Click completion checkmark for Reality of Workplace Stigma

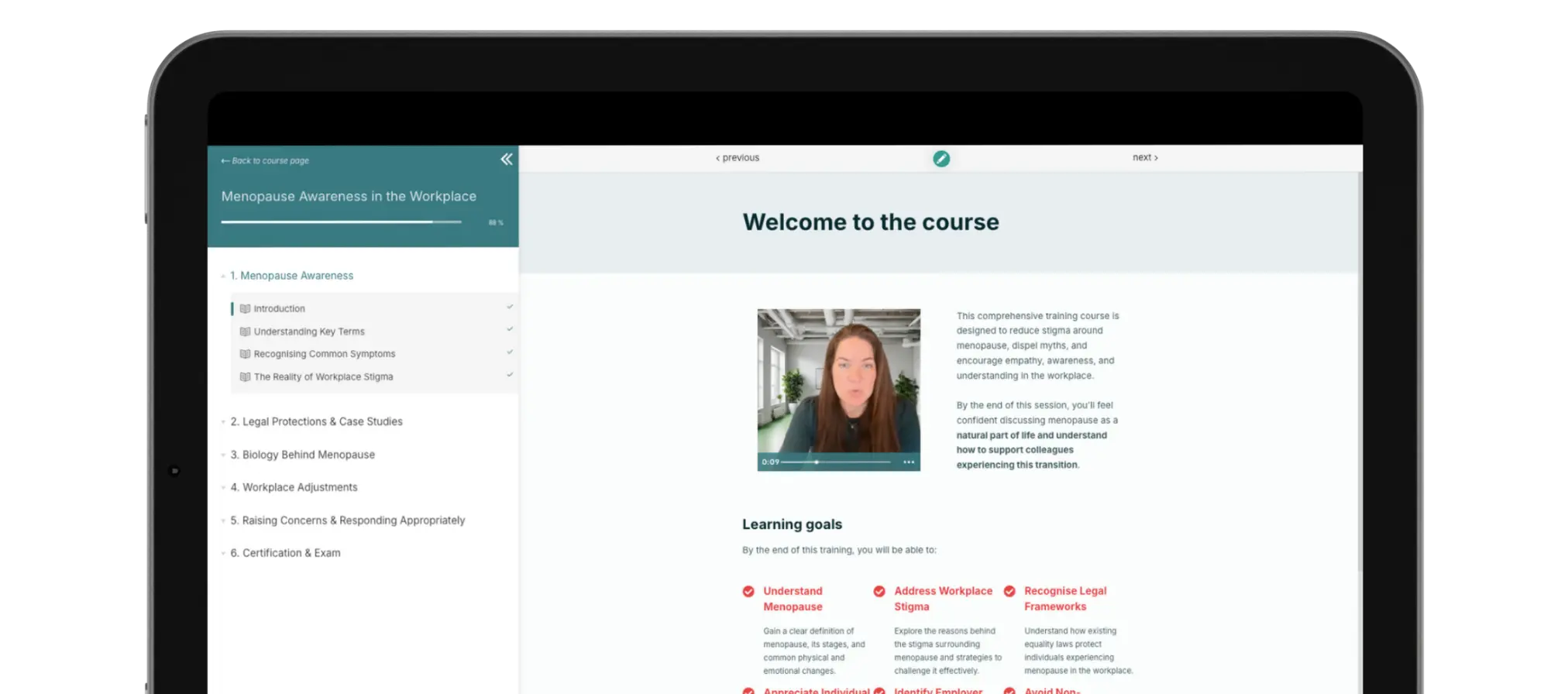(510, 375)
